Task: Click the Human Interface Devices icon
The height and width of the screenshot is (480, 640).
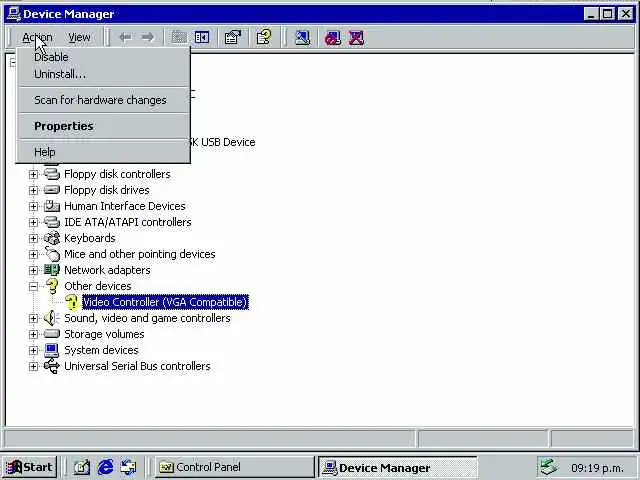Action: pyautogui.click(x=52, y=206)
